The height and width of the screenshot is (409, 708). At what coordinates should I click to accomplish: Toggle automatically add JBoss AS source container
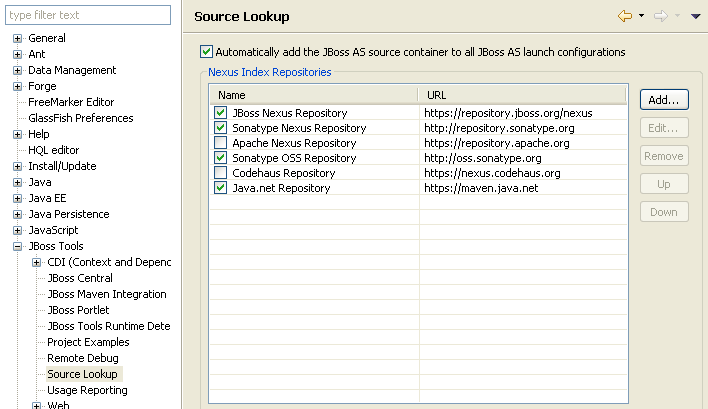[206, 52]
